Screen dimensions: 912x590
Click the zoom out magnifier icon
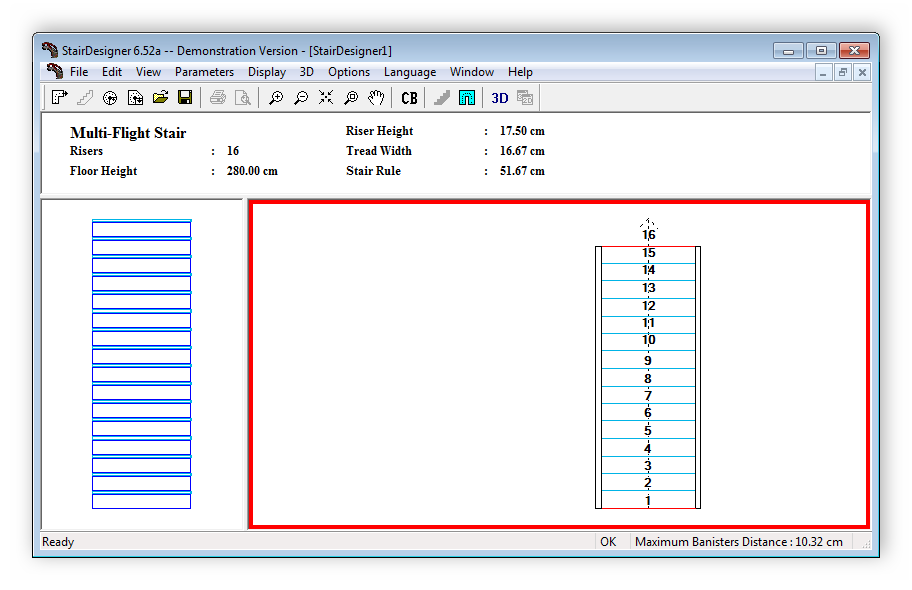coord(301,97)
